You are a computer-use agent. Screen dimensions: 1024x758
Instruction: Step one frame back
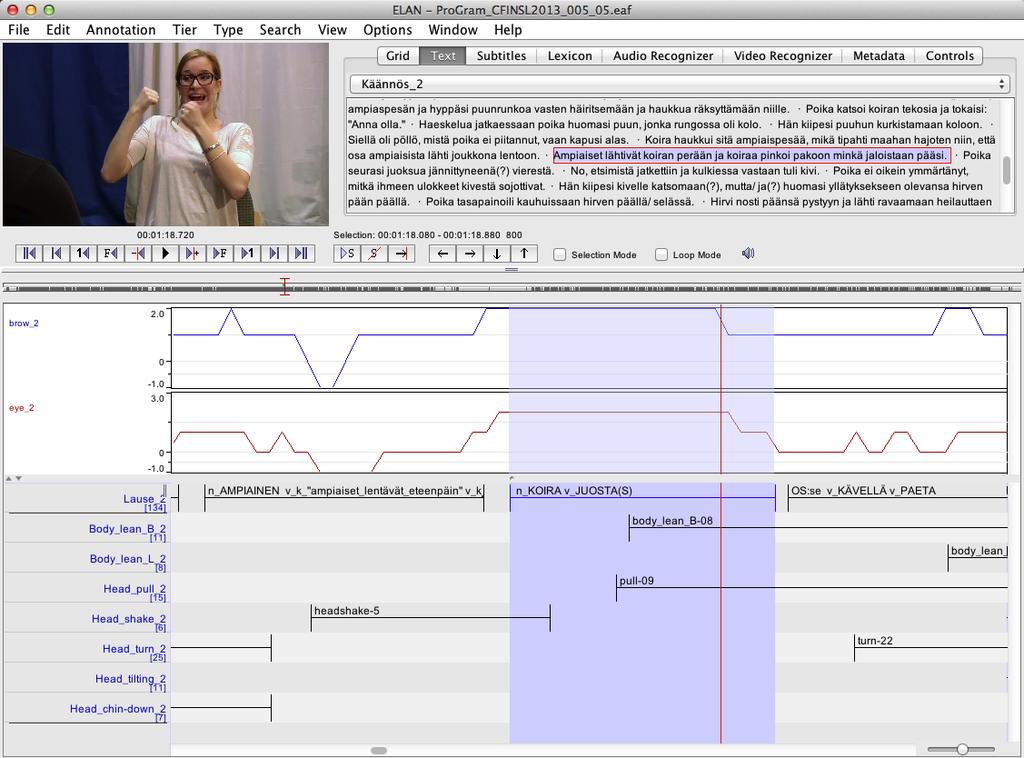tap(110, 253)
